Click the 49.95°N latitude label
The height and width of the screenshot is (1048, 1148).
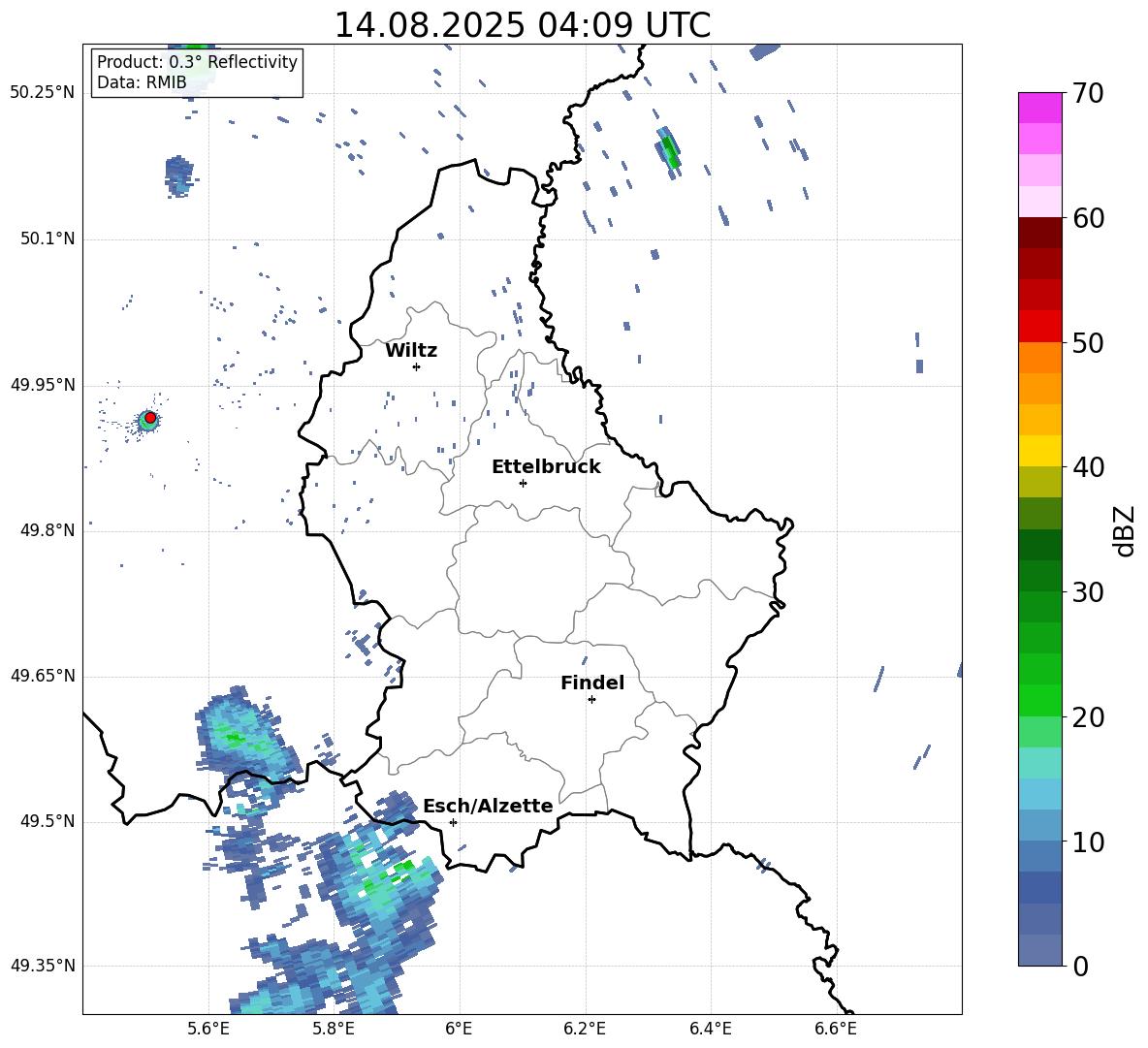click(x=43, y=384)
